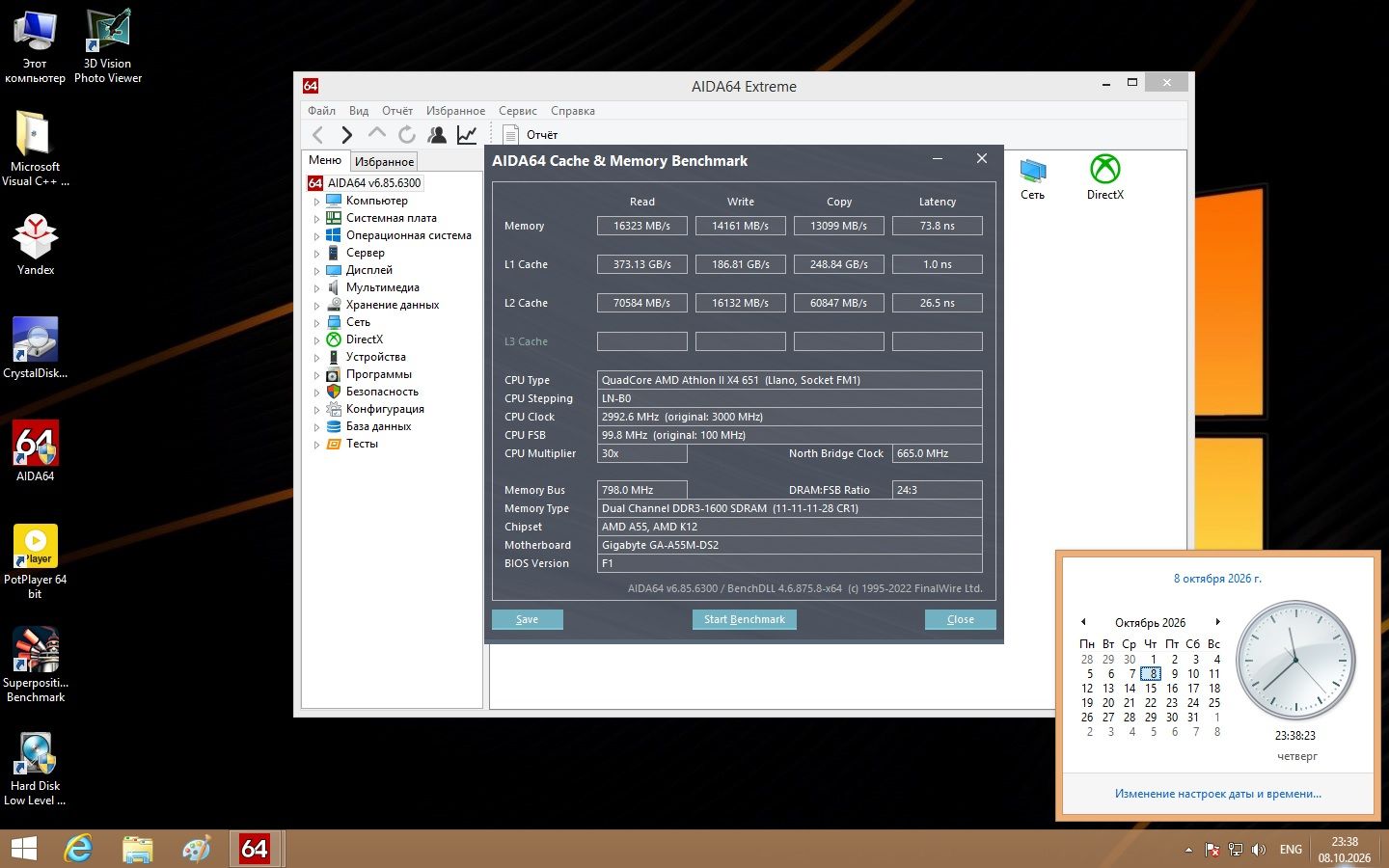Click the Save button in benchmark dialog
The width and height of the screenshot is (1389, 868).
tap(527, 619)
